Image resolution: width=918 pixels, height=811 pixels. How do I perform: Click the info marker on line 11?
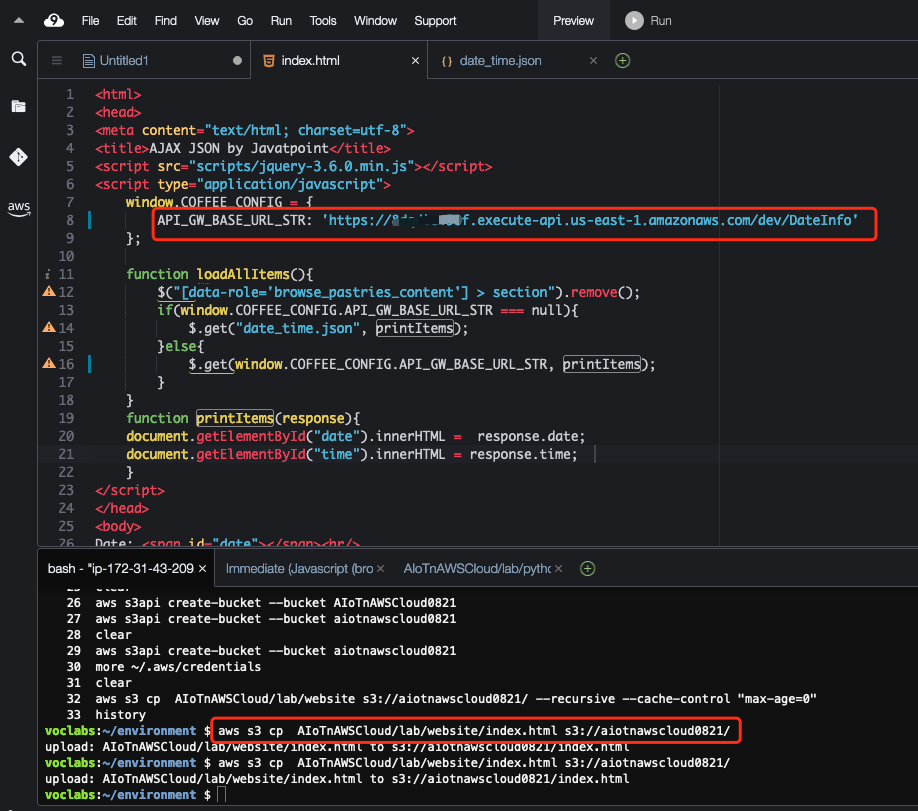click(x=47, y=274)
